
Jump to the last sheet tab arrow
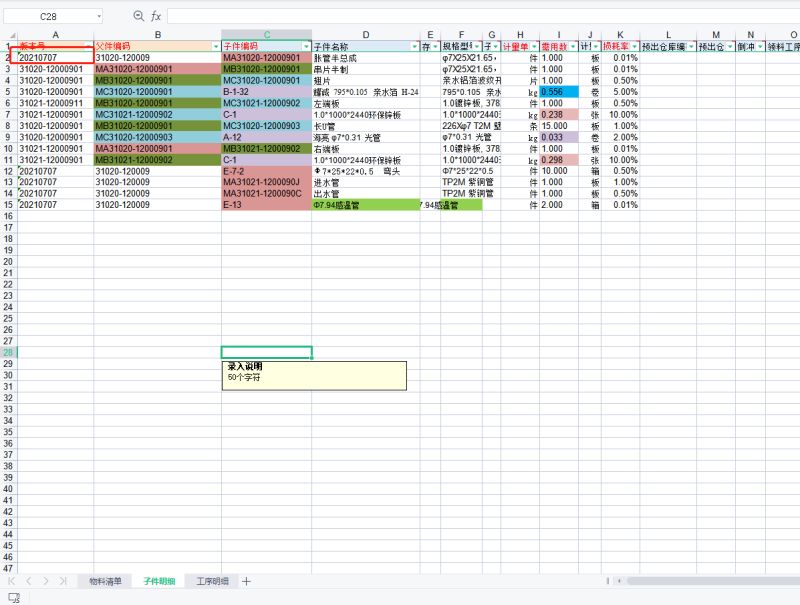[x=63, y=581]
